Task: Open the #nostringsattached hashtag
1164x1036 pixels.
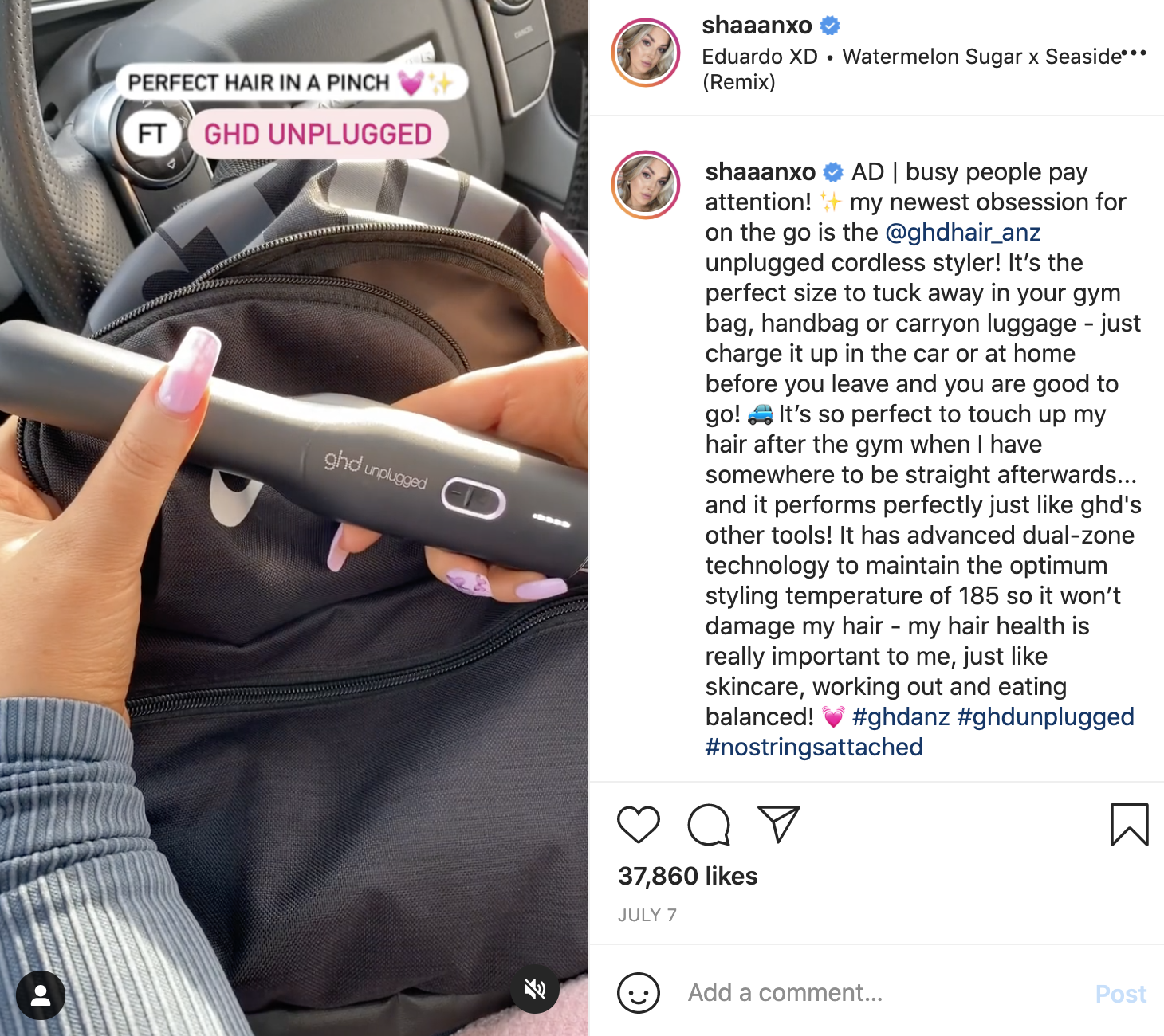Action: click(814, 748)
